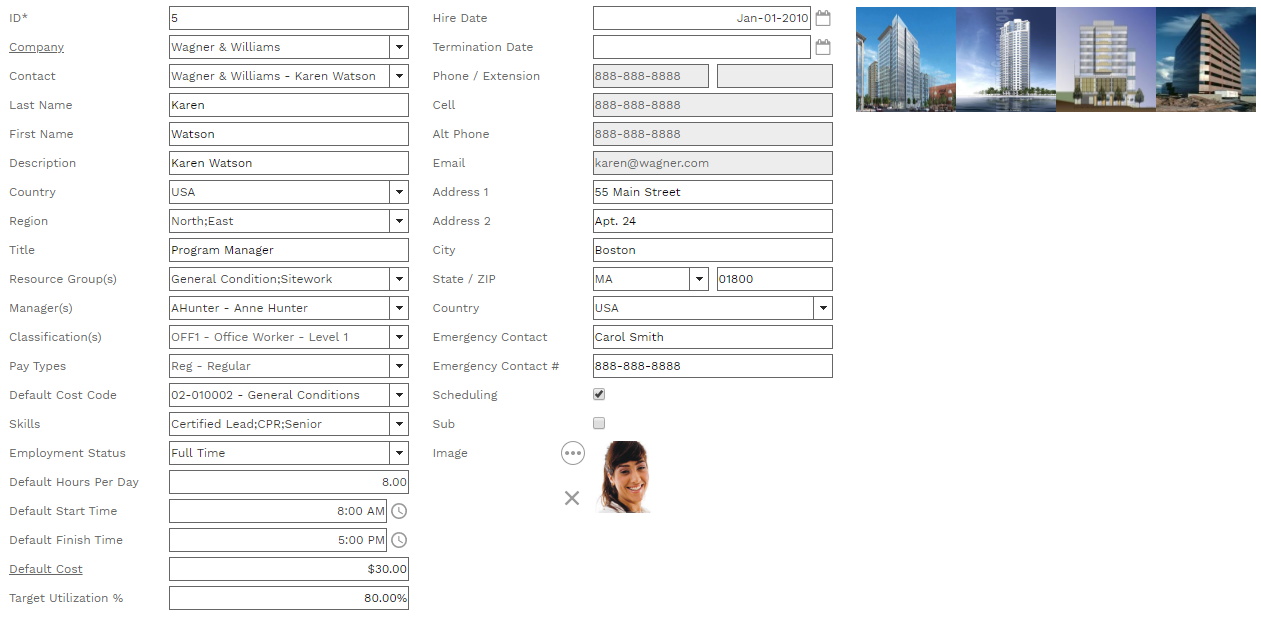Open the Resource Group(s) dropdown
1261x623 pixels.
point(399,279)
